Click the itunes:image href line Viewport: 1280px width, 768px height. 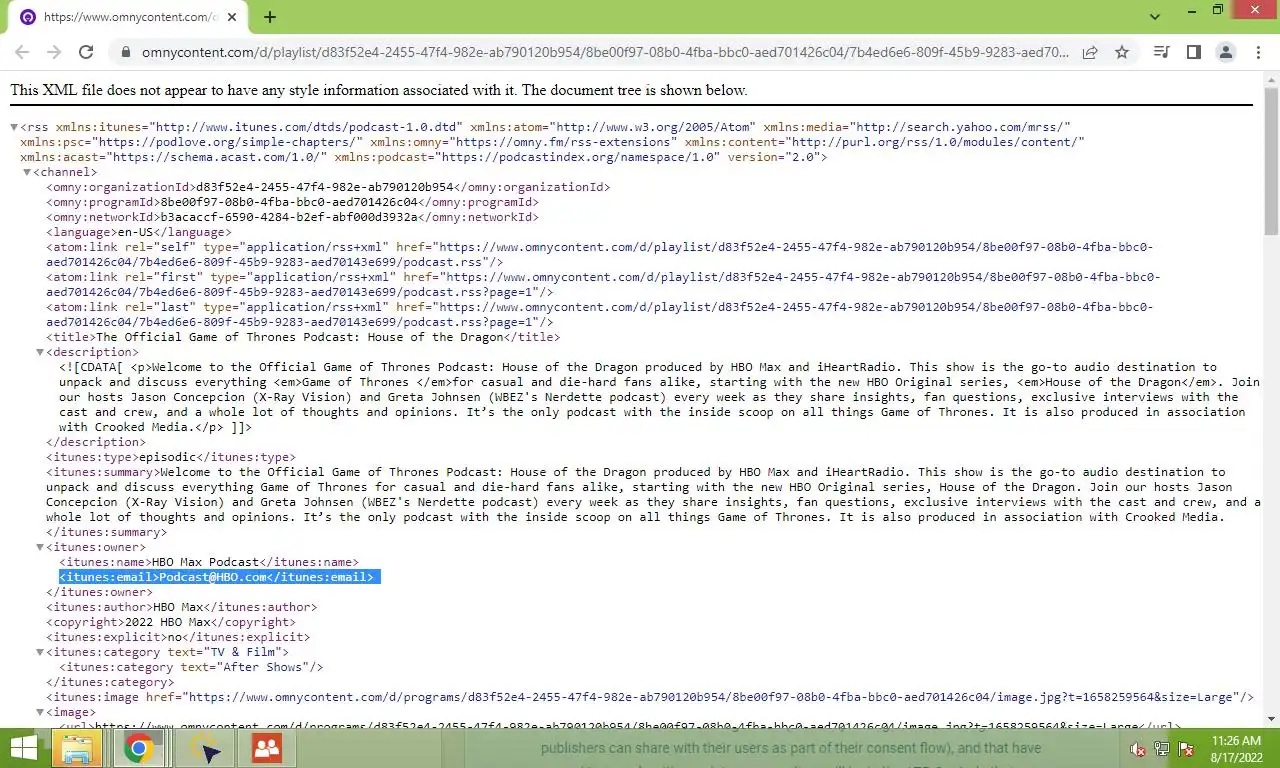[x=650, y=697]
